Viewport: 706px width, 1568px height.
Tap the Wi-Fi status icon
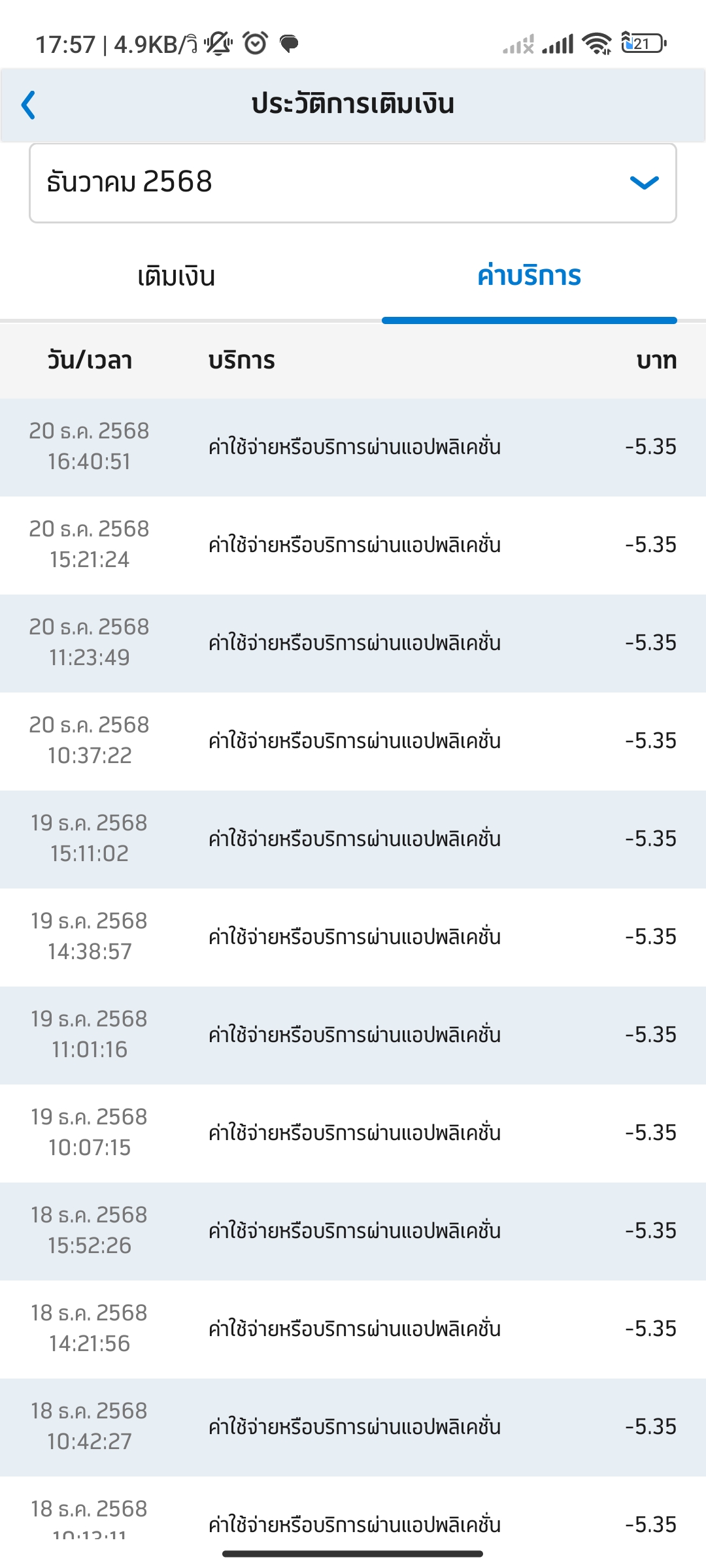coord(597,44)
